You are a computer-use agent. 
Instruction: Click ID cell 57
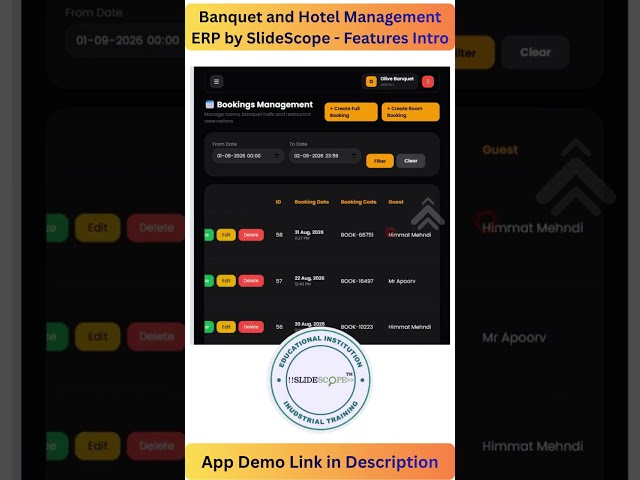point(279,281)
